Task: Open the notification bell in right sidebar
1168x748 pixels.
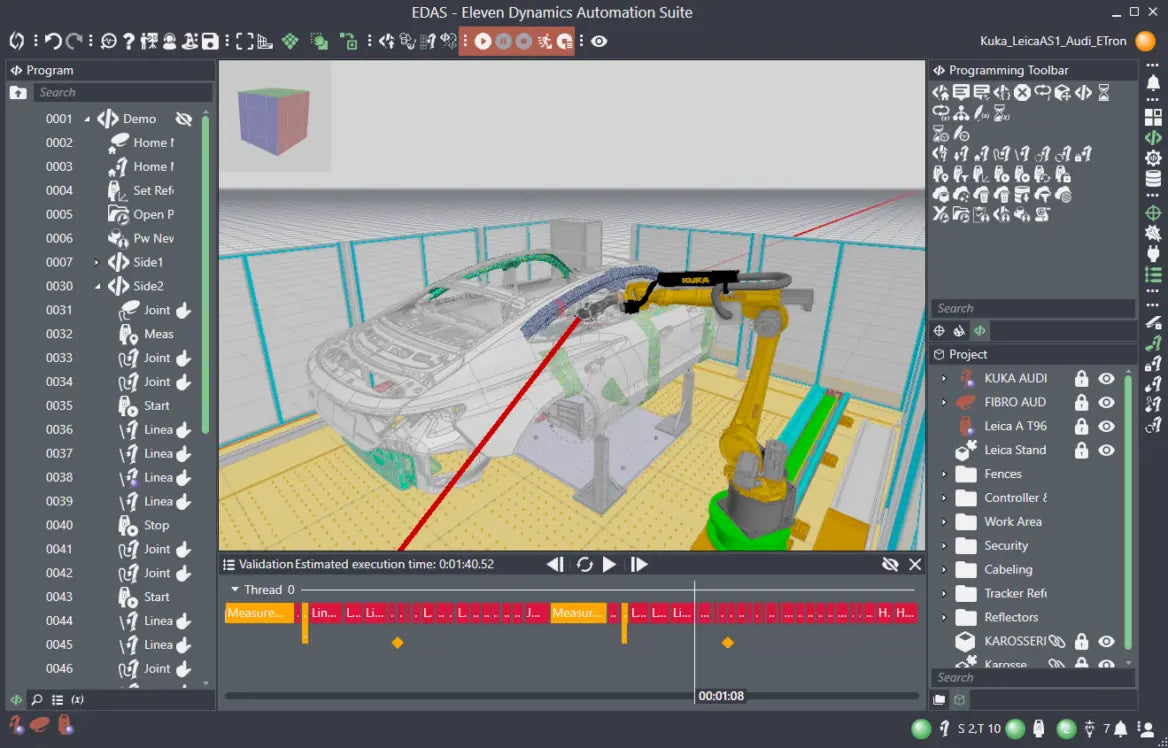Action: (1152, 82)
